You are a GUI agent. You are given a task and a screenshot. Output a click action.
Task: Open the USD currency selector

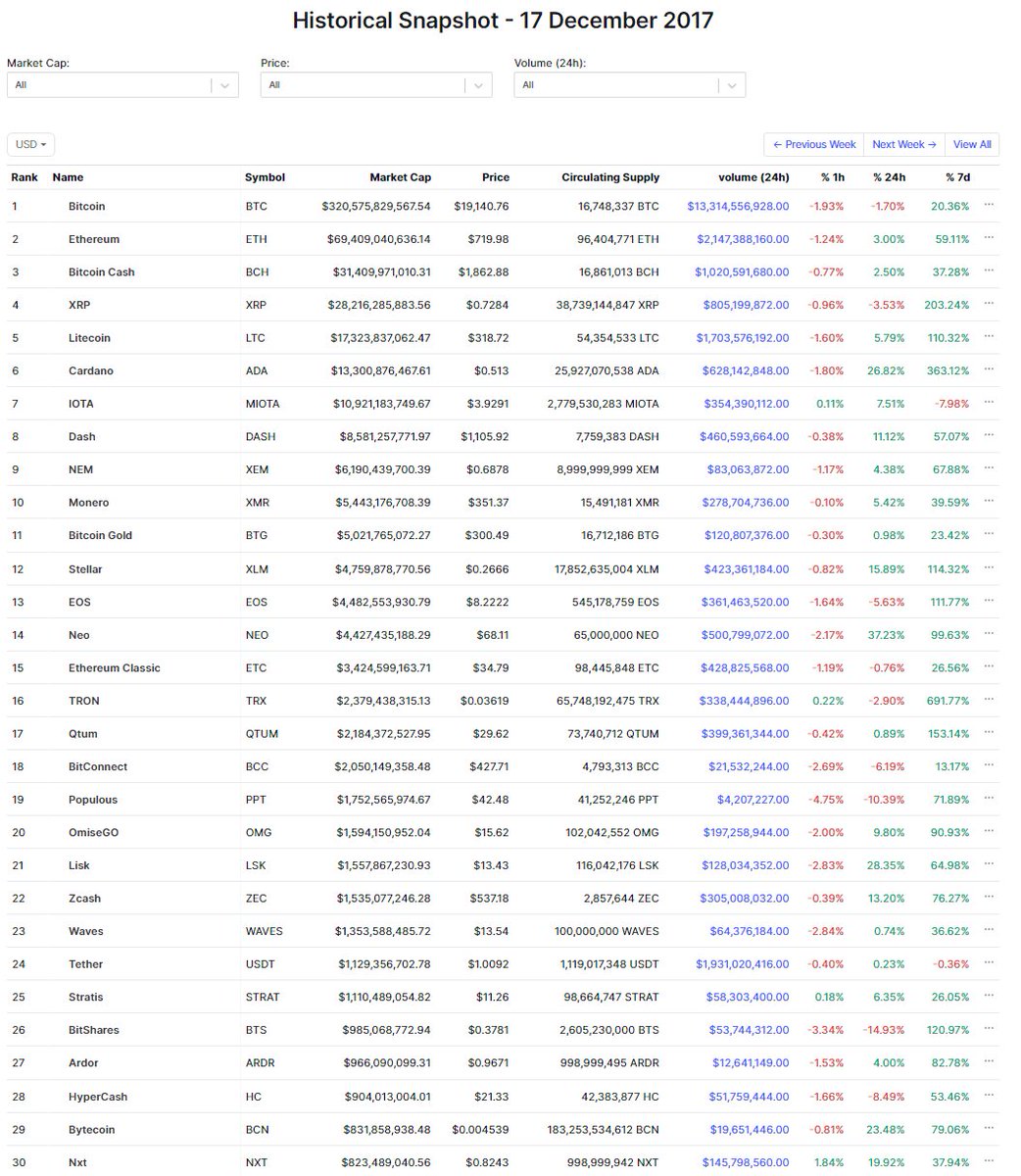click(31, 144)
